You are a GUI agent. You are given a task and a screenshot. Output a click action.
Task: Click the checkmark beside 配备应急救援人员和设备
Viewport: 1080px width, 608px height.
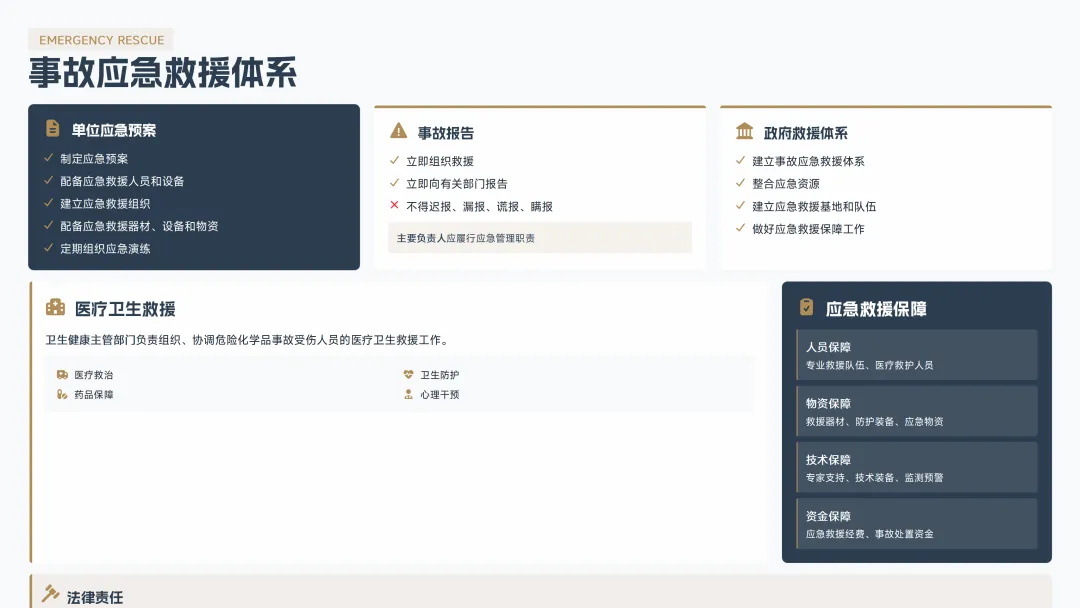48,180
